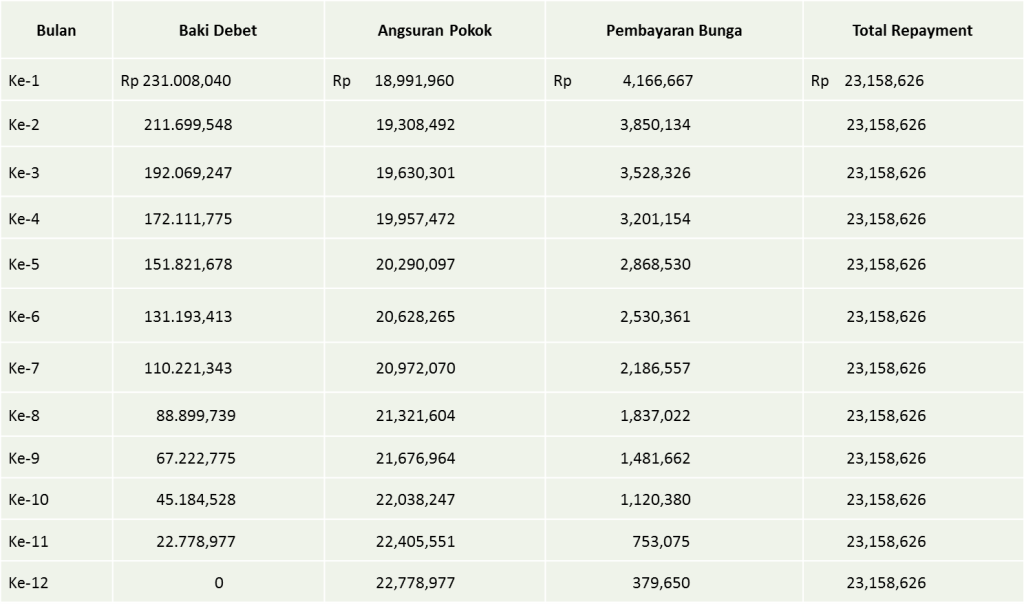
Task: Select the Ke-4 month cell
Action: tap(24, 219)
